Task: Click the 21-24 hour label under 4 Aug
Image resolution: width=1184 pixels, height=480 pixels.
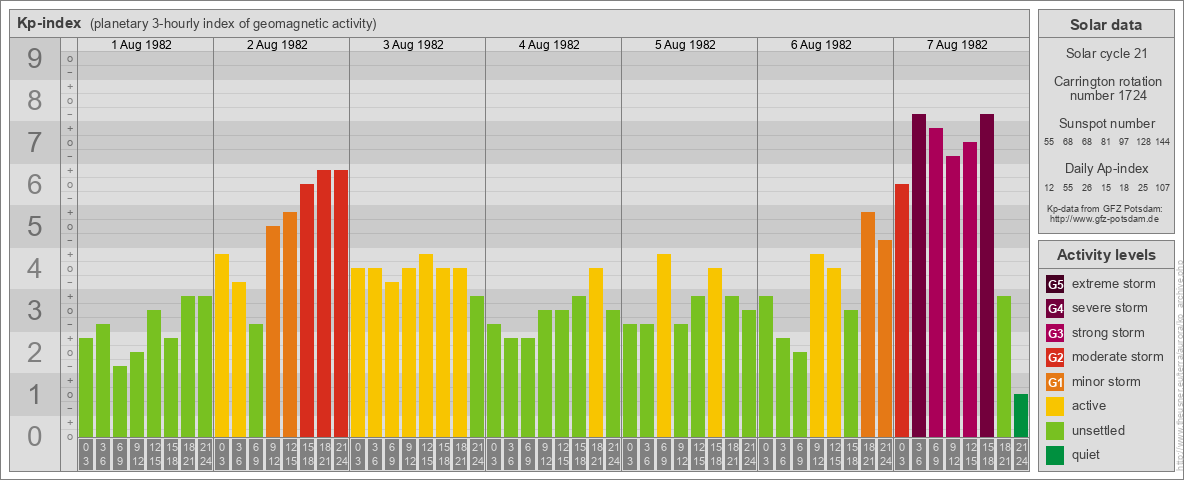Action: click(612, 454)
